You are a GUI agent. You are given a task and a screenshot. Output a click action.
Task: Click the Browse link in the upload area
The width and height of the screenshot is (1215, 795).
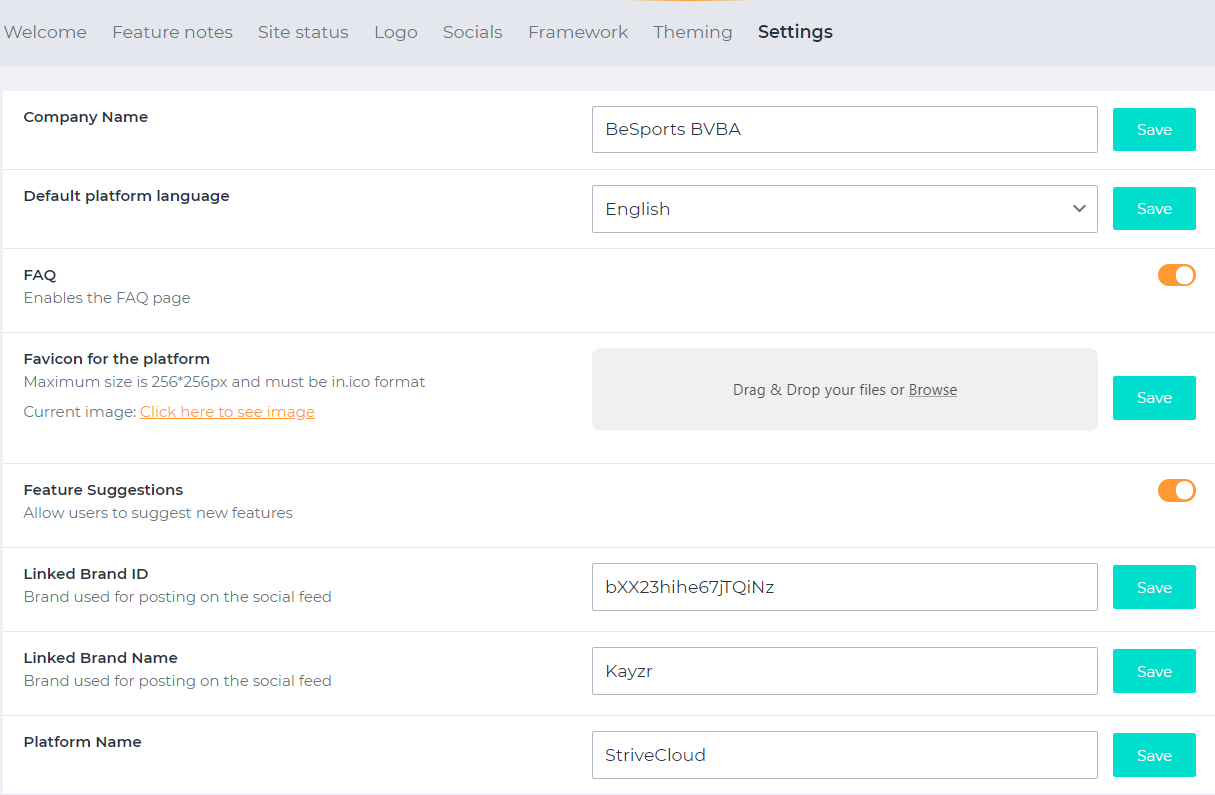click(x=933, y=390)
